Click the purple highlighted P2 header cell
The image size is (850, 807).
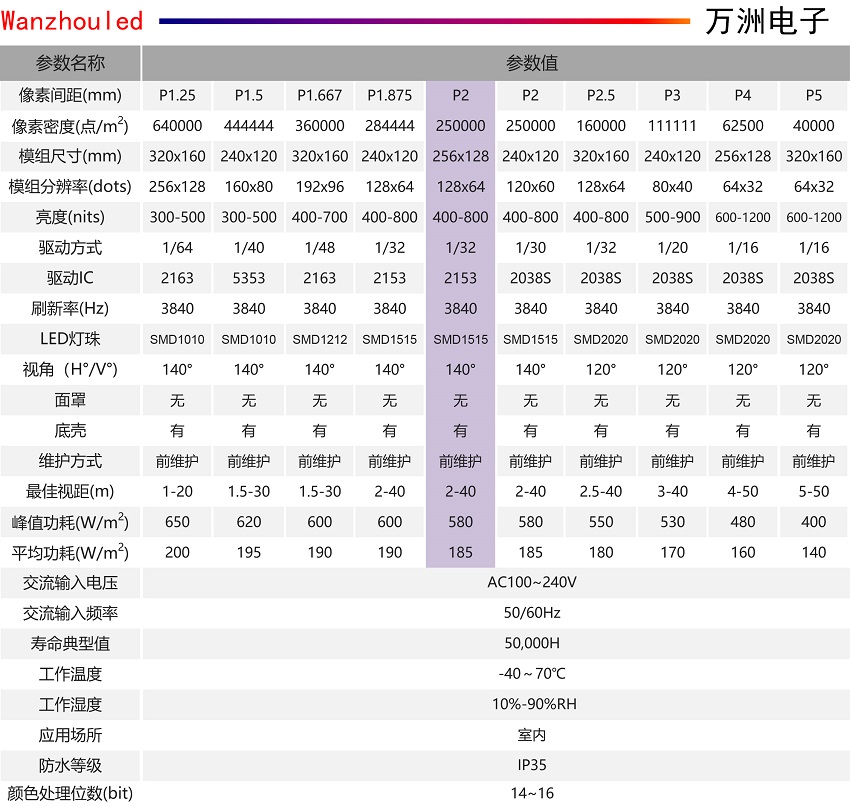click(x=460, y=95)
